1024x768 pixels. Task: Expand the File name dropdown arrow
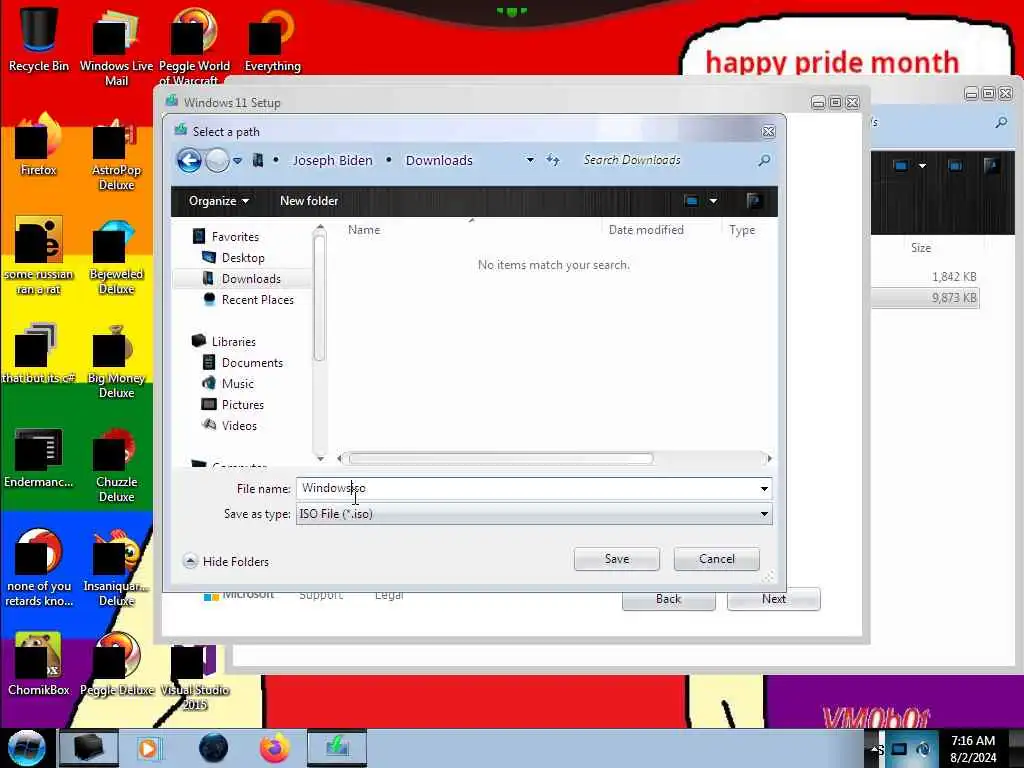coord(764,488)
